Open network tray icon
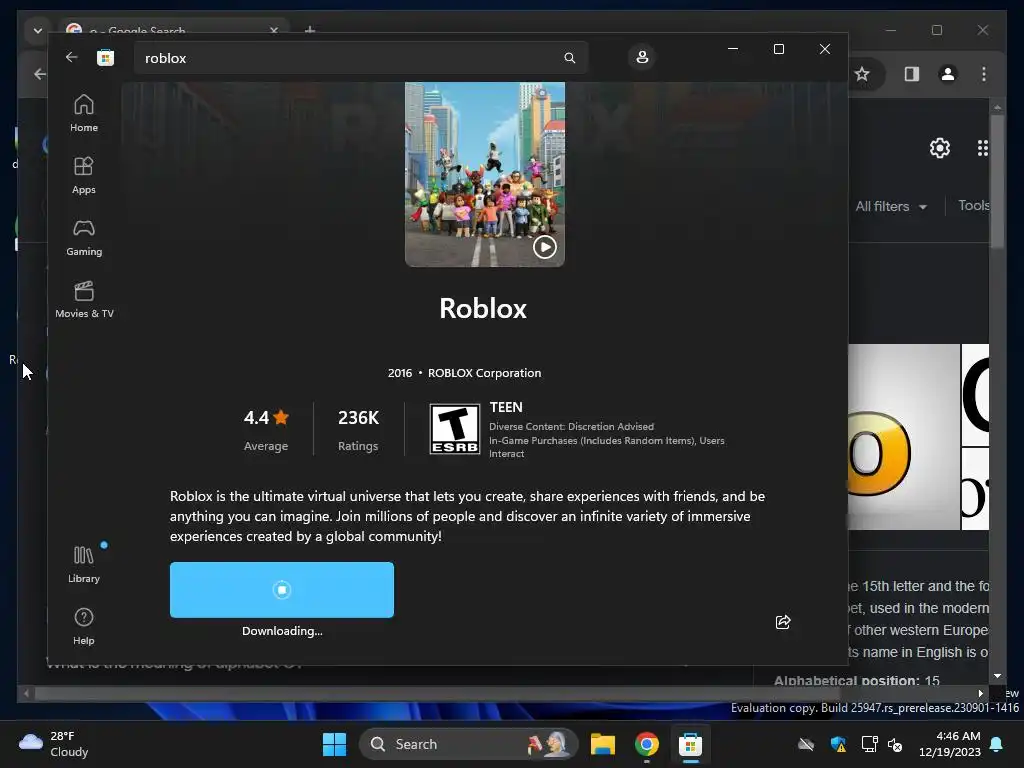This screenshot has height=768, width=1024. point(869,744)
